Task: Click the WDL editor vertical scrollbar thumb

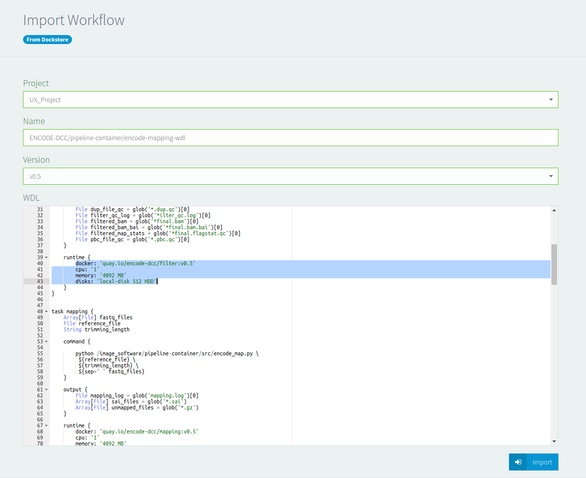Action: point(554,264)
